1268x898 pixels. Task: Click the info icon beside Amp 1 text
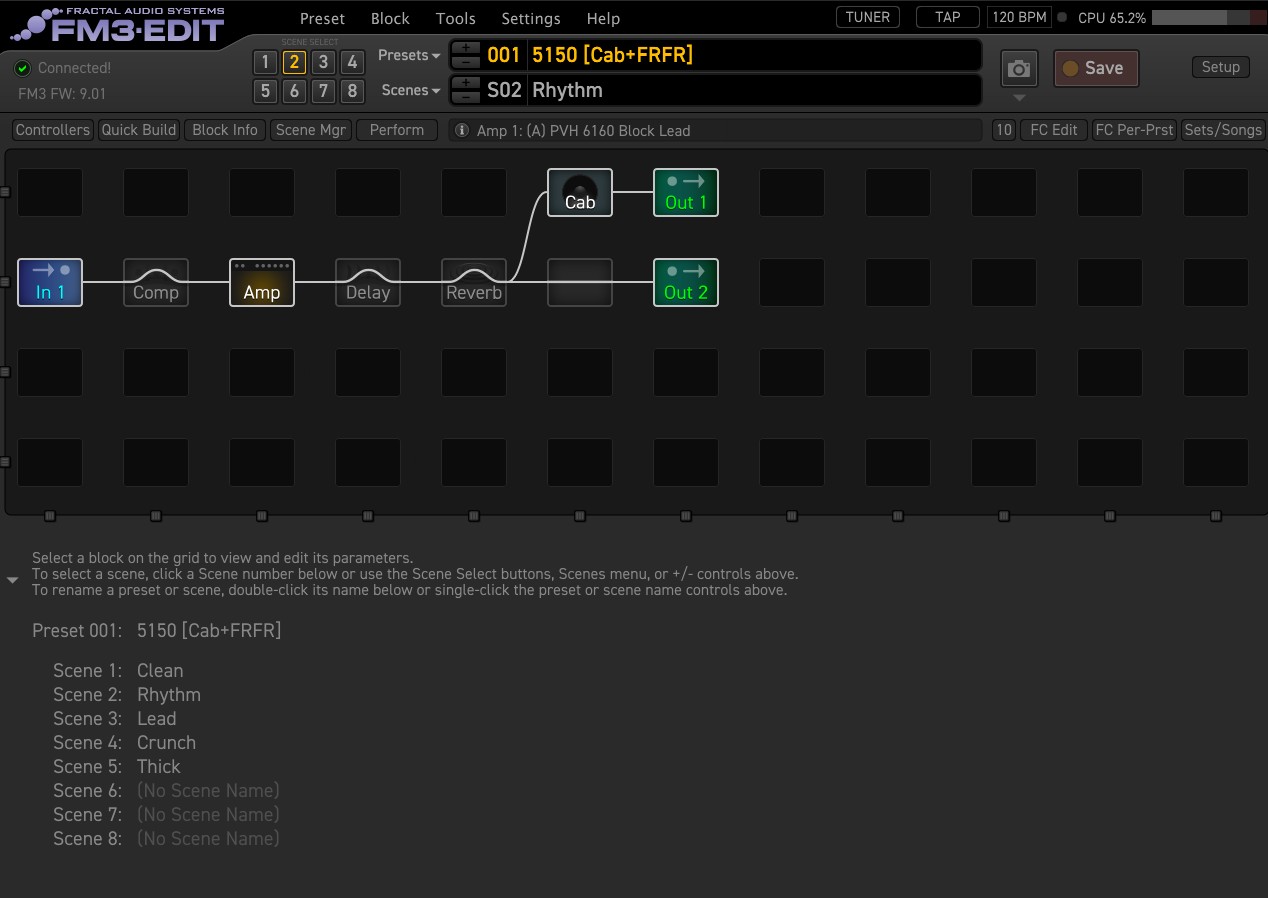(x=462, y=130)
